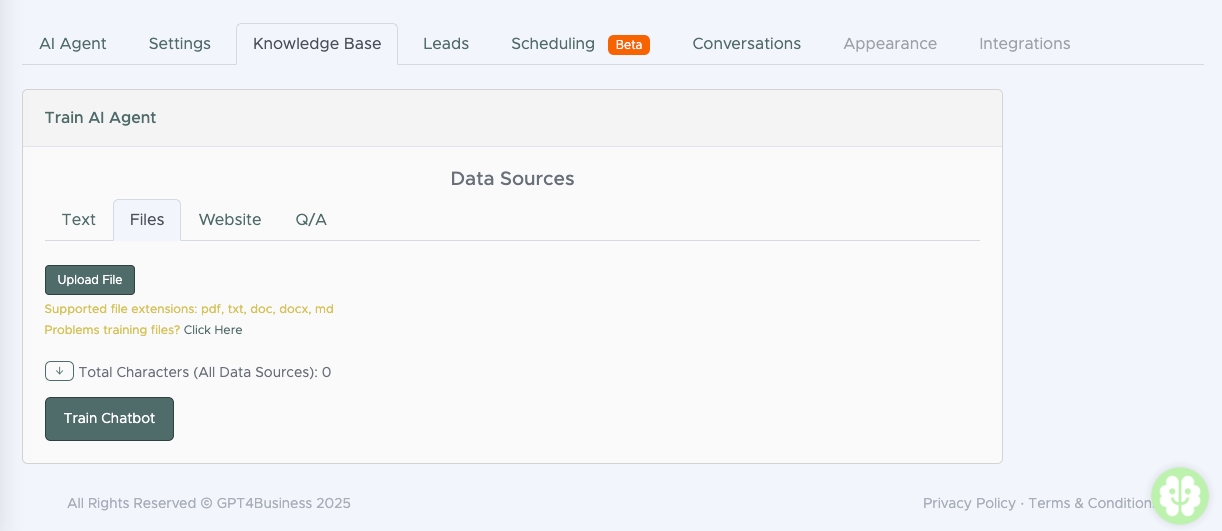This screenshot has height=531, width=1222.
Task: View the Conversations tab
Action: (746, 44)
